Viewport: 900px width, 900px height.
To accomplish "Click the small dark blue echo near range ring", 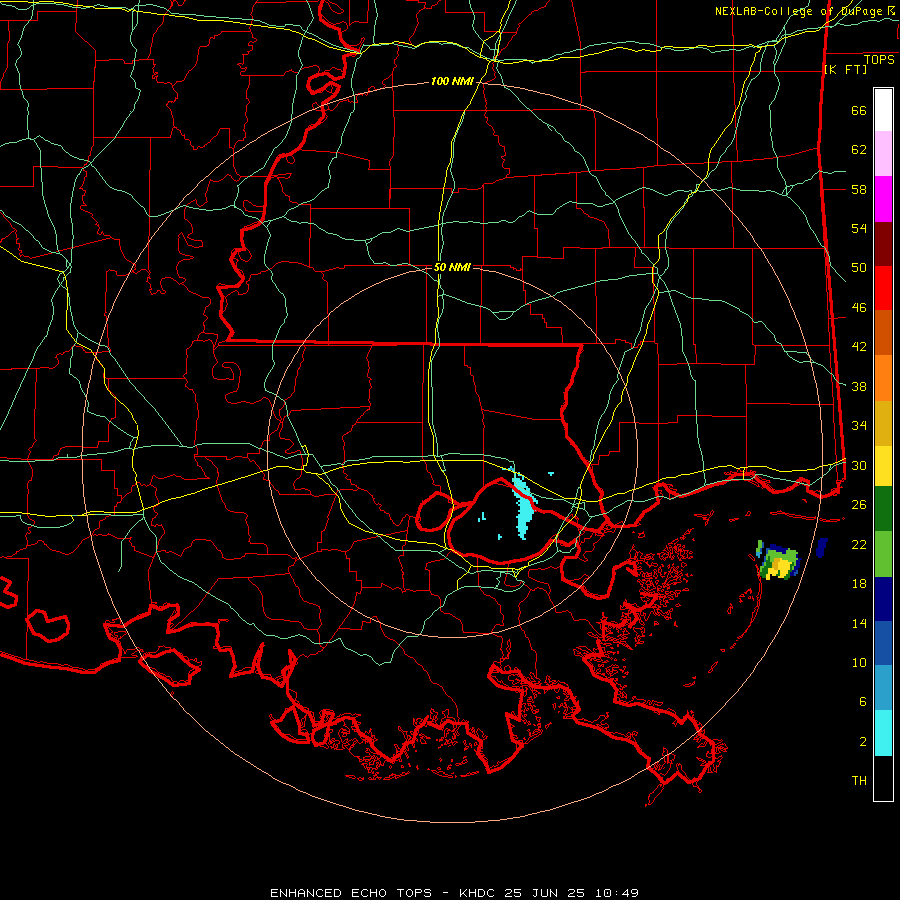I will (x=822, y=548).
